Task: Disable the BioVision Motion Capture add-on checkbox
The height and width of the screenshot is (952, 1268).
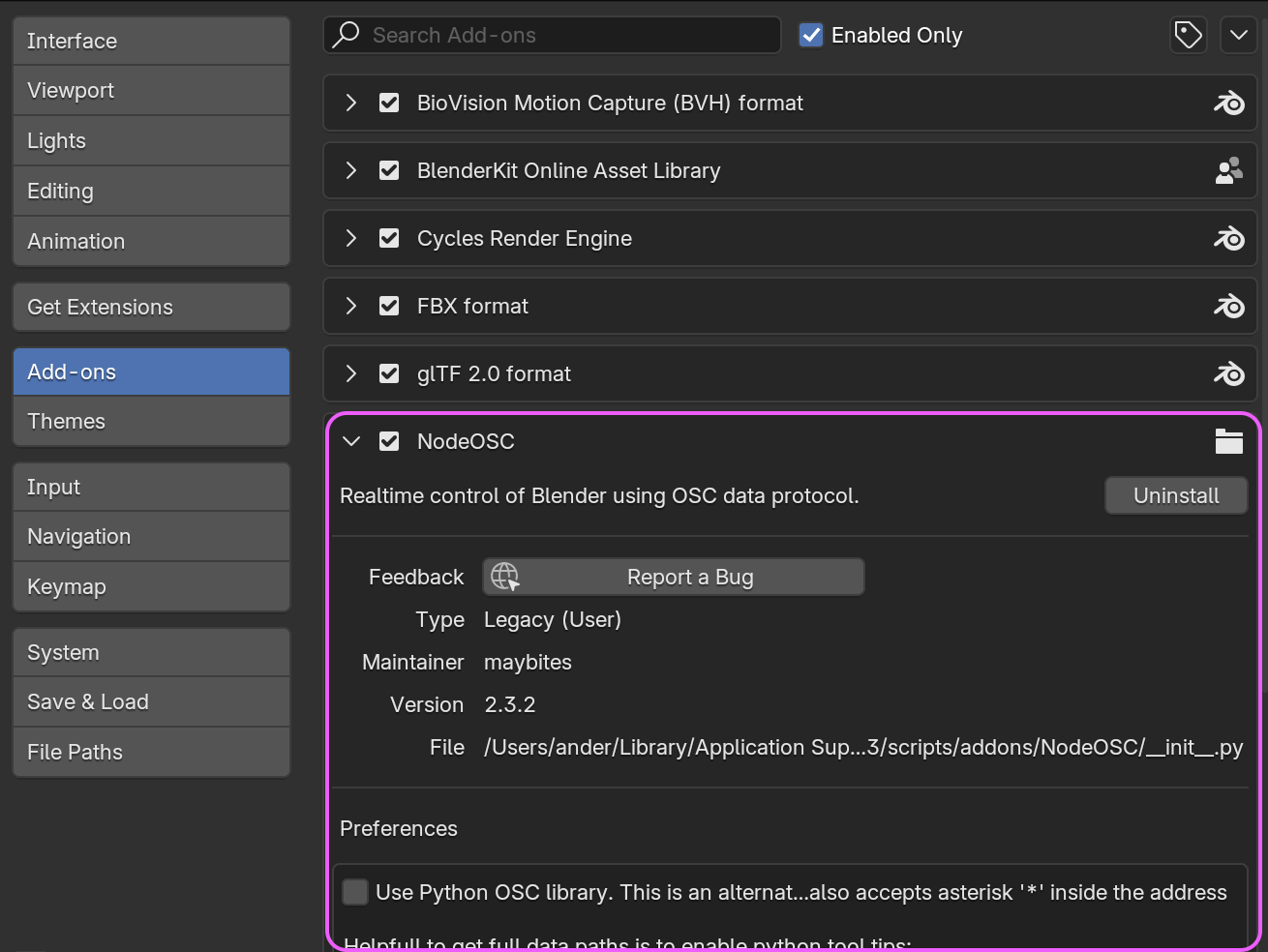Action: pos(389,103)
